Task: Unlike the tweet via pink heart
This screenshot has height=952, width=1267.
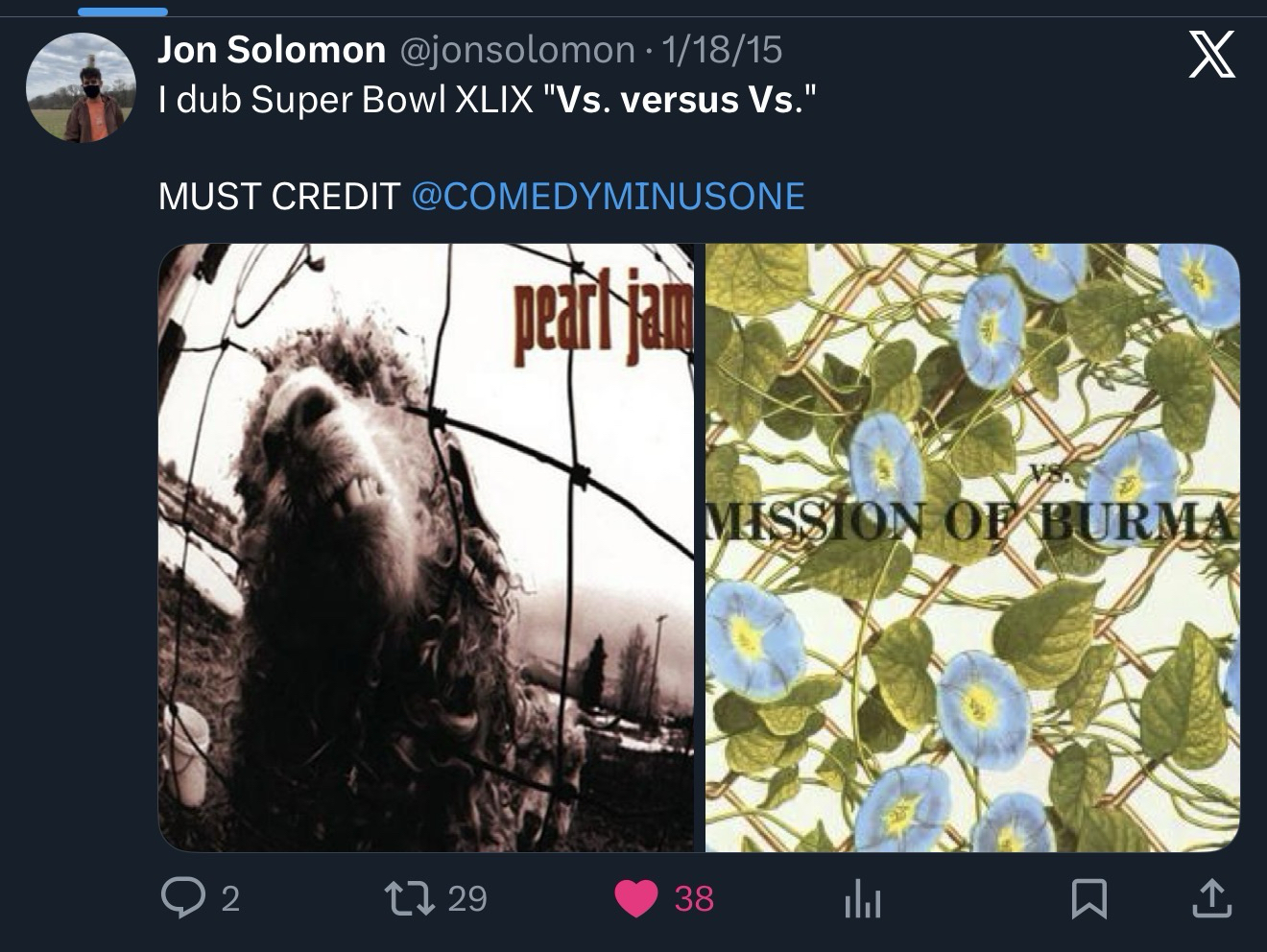Action: pos(635,899)
